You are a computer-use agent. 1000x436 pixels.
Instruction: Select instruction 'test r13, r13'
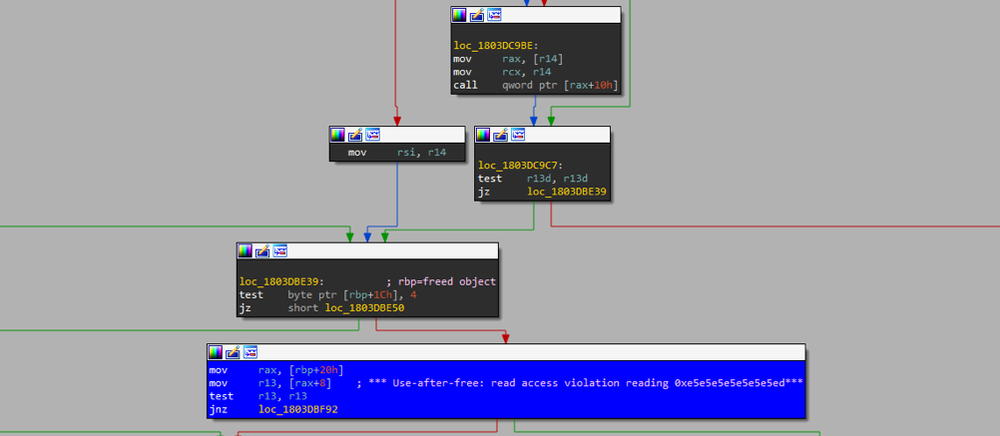pyautogui.click(x=258, y=396)
